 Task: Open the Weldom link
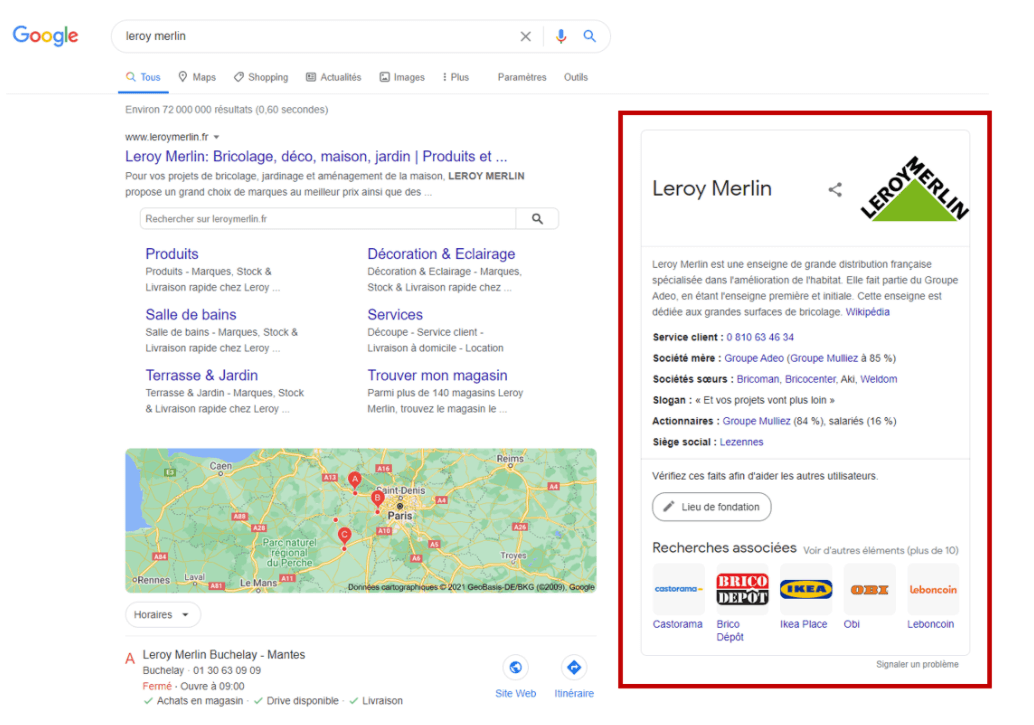click(878, 379)
